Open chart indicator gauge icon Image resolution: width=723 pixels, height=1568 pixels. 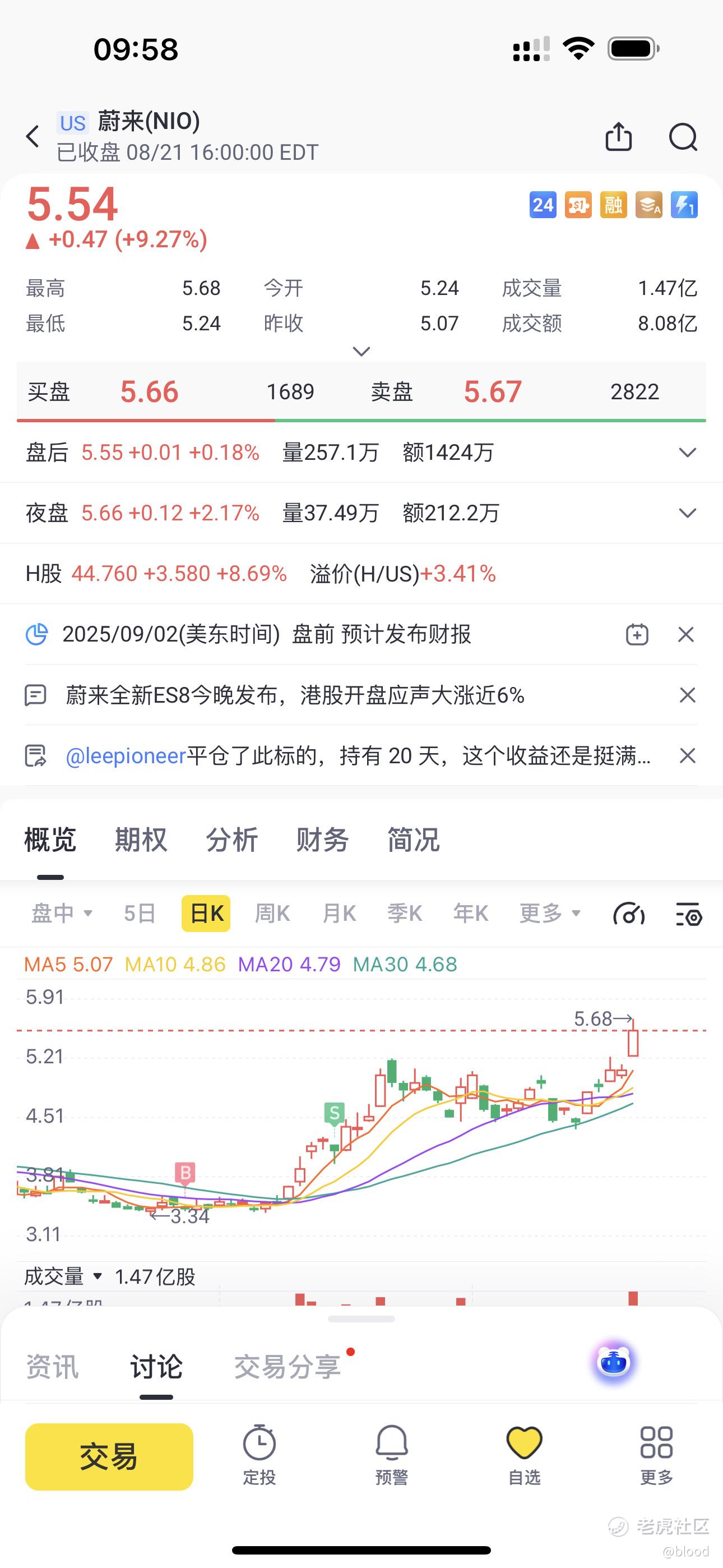(x=629, y=914)
